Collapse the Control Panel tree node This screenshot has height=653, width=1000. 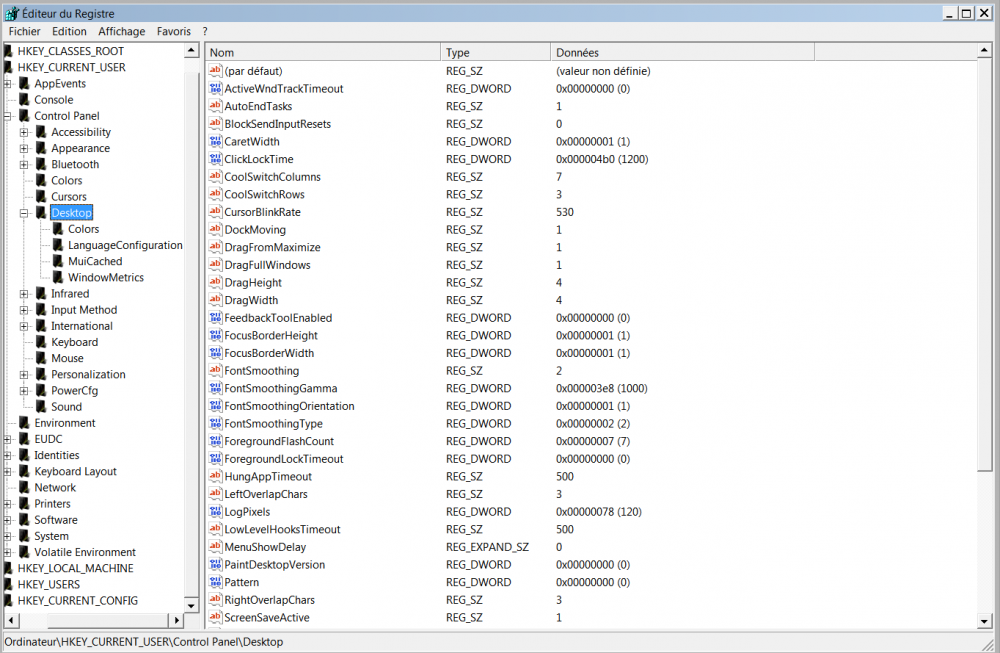coord(7,116)
